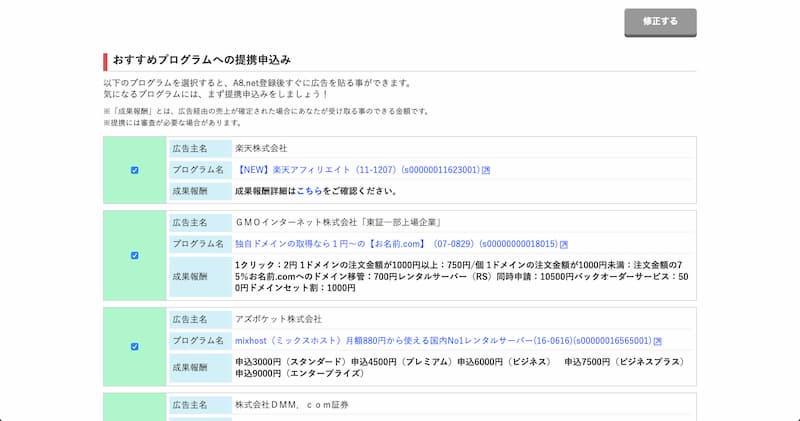Click external-link icon after mixhost program
Screen dimensions: 800x421
click(x=658, y=341)
